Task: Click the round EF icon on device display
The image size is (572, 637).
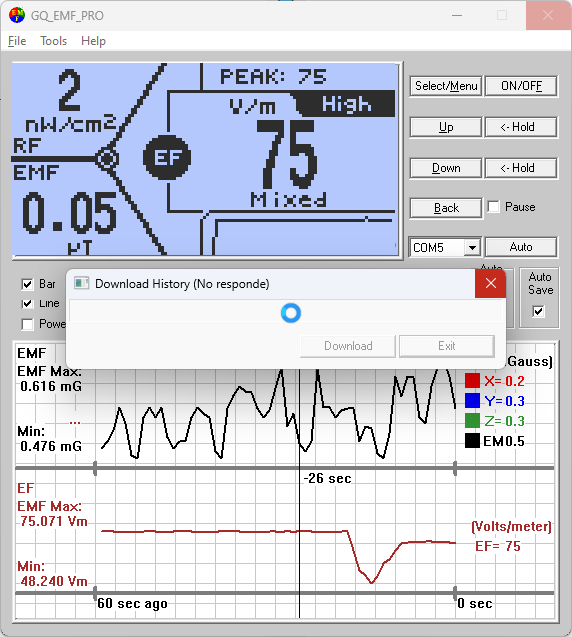Action: pos(167,158)
